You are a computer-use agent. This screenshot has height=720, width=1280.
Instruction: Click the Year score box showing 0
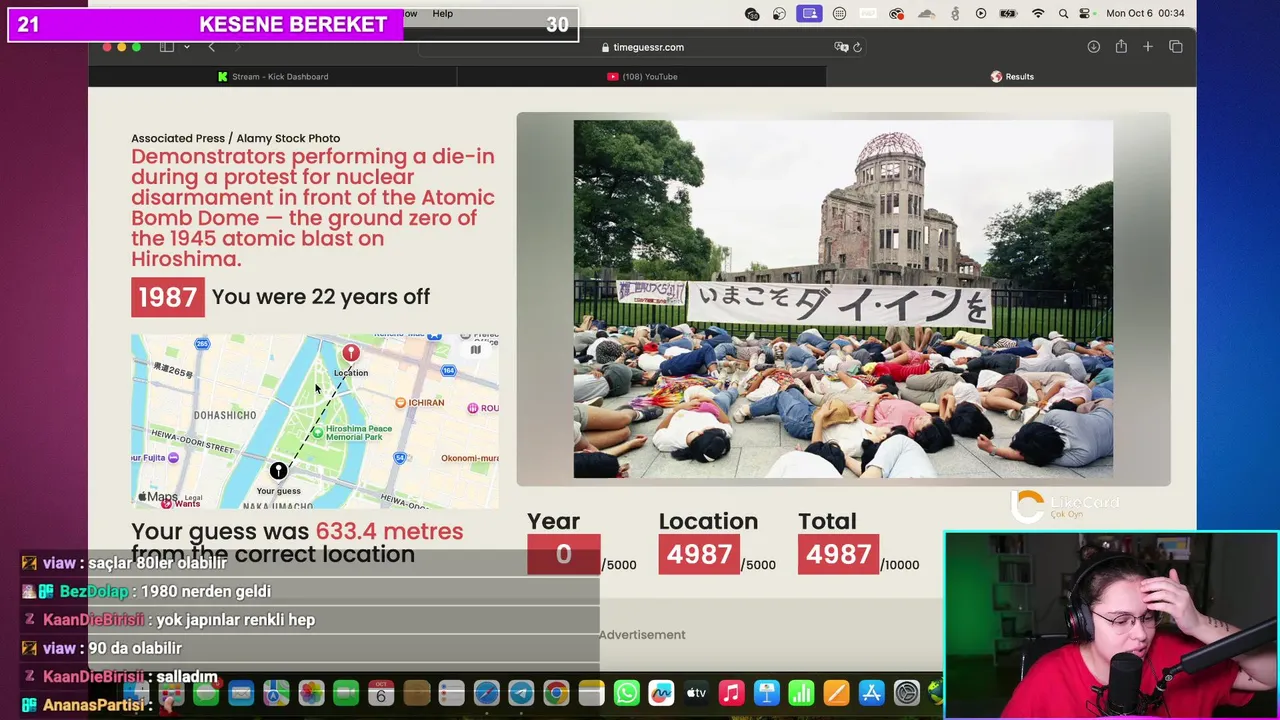564,555
